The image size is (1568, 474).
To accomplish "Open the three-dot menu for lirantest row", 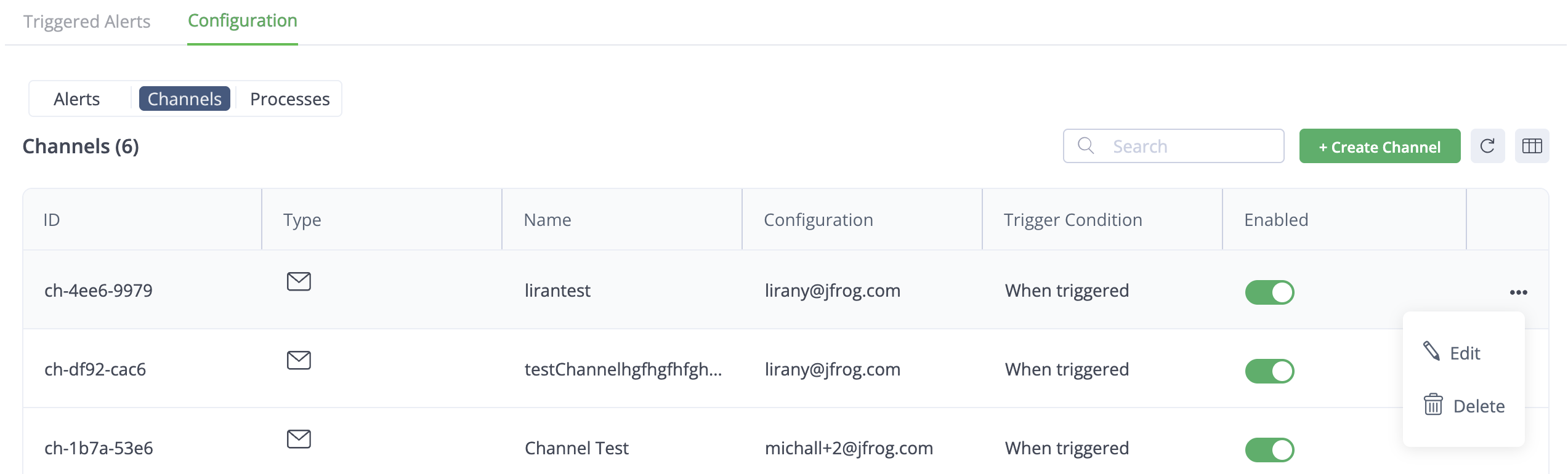I will pyautogui.click(x=1518, y=292).
